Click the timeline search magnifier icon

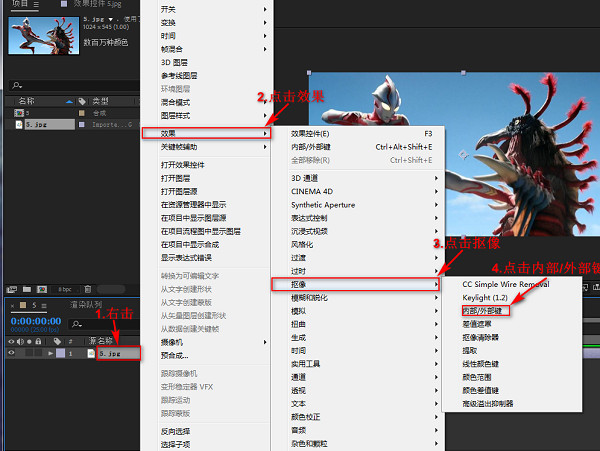click(x=77, y=324)
